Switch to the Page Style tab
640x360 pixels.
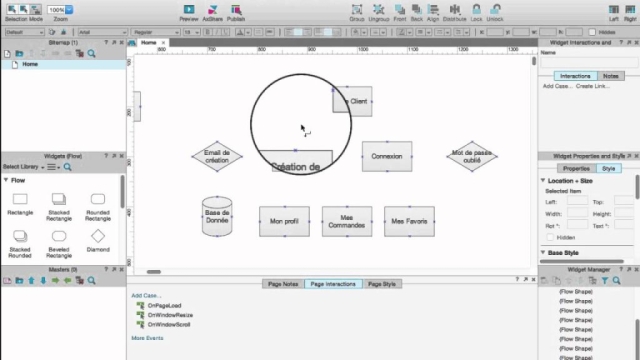[x=382, y=284]
